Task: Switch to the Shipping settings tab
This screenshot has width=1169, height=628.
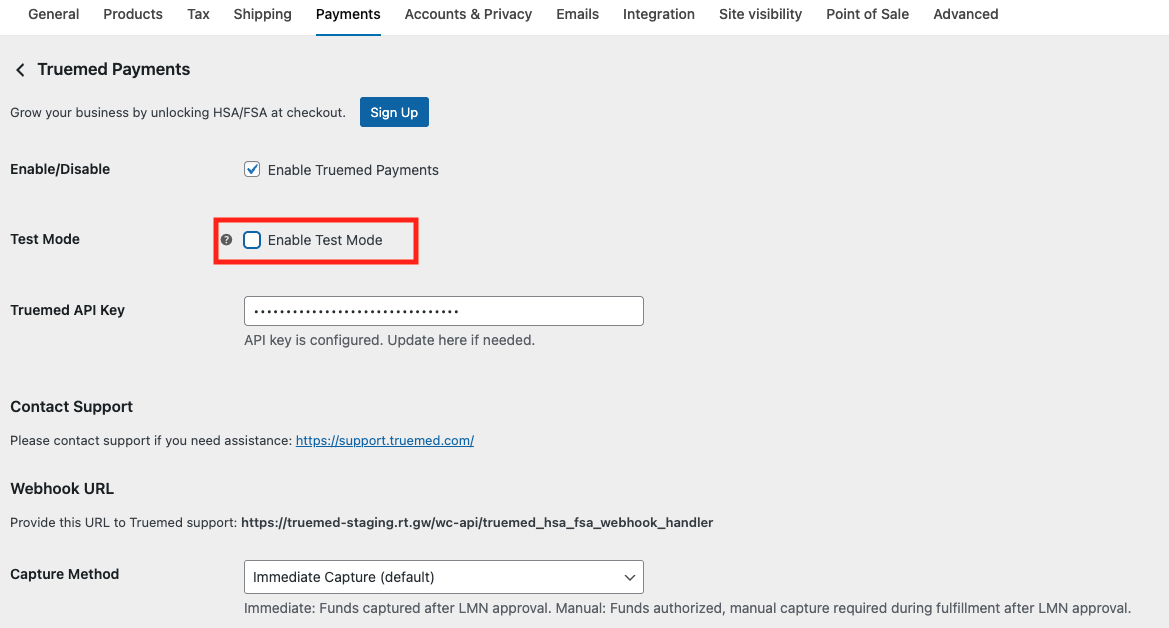Action: pyautogui.click(x=262, y=14)
